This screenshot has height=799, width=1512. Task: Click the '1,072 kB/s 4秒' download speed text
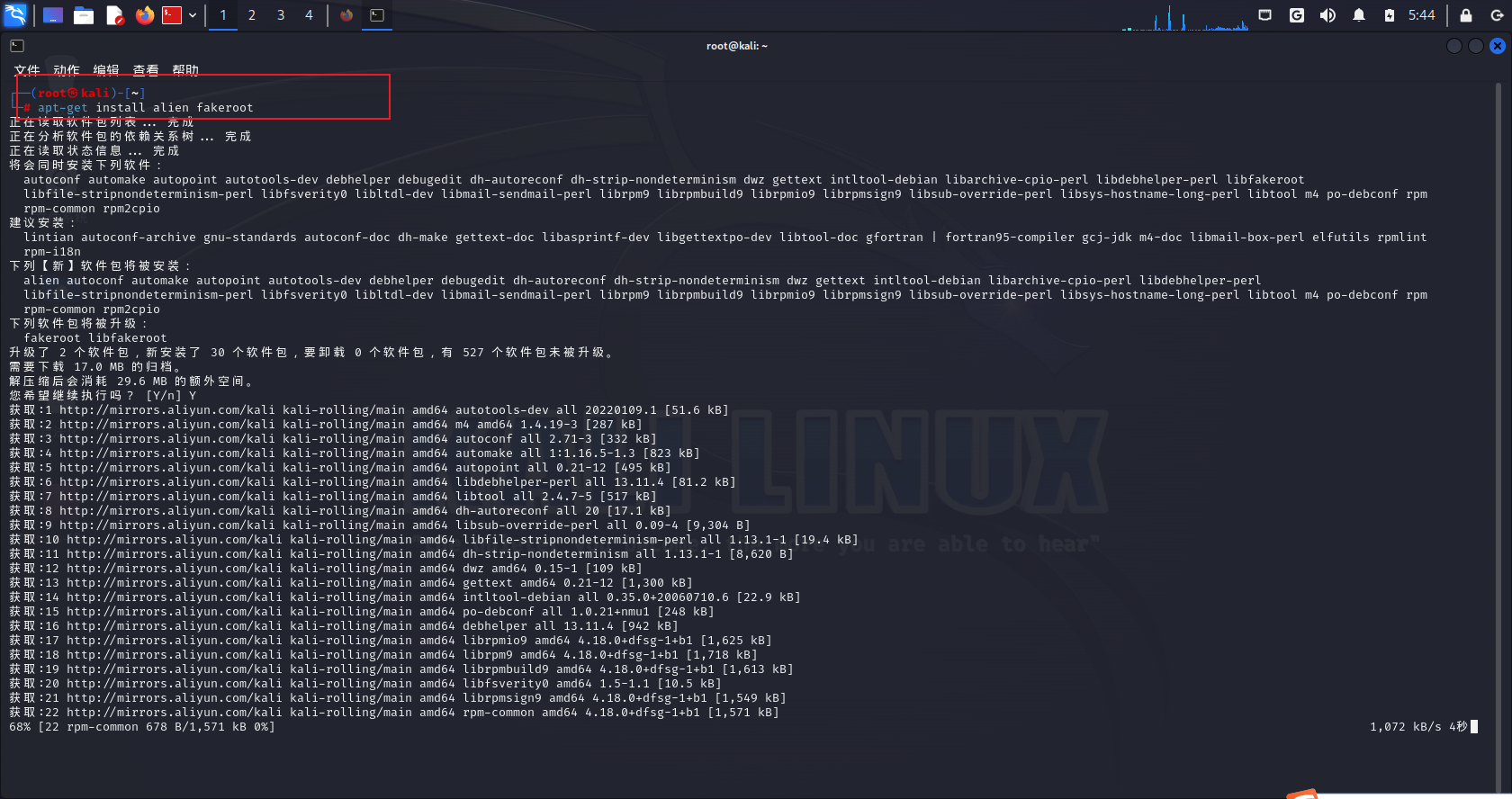(1418, 727)
